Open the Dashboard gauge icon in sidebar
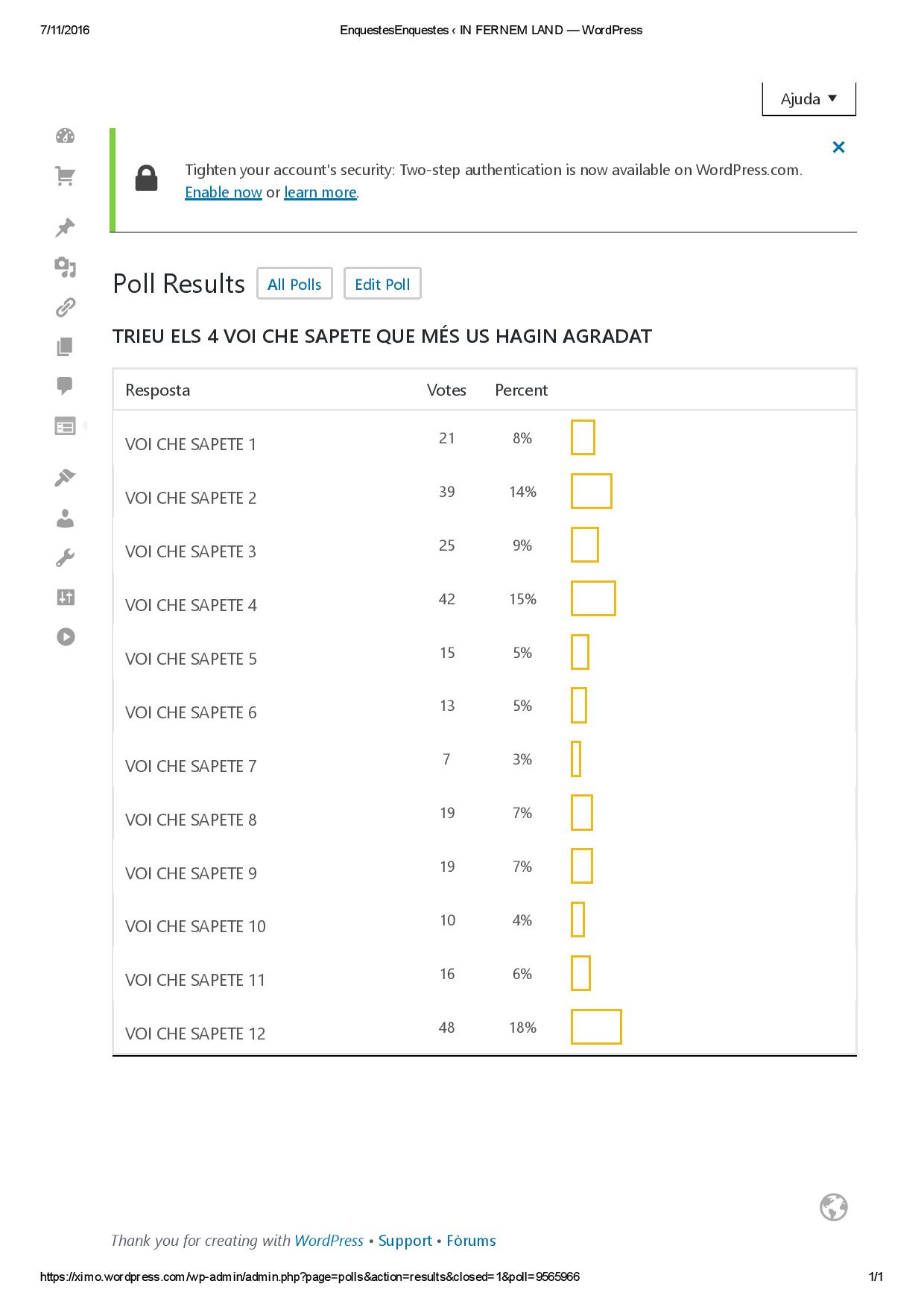Screen dimensions: 924x1307 tap(66, 136)
